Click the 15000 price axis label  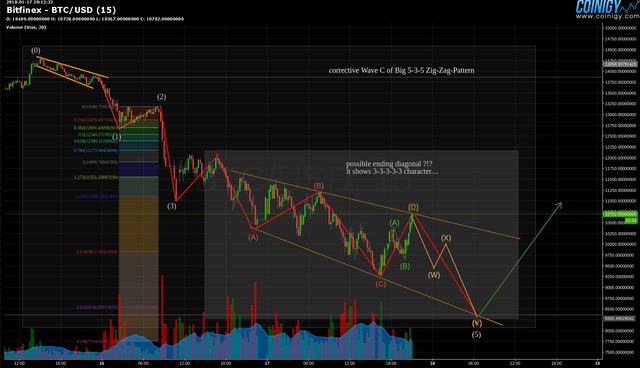[620, 29]
